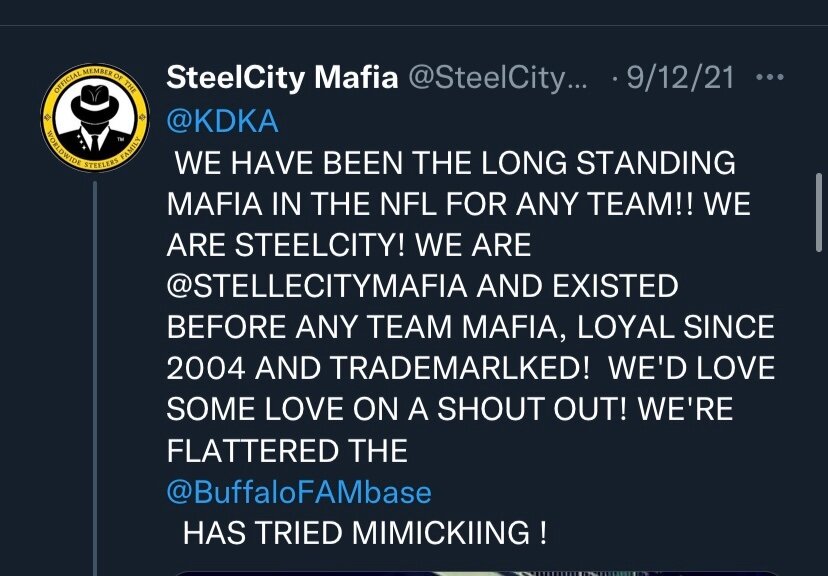
Task: Tap the SteelCity Mafia display name
Action: pyautogui.click(x=282, y=78)
